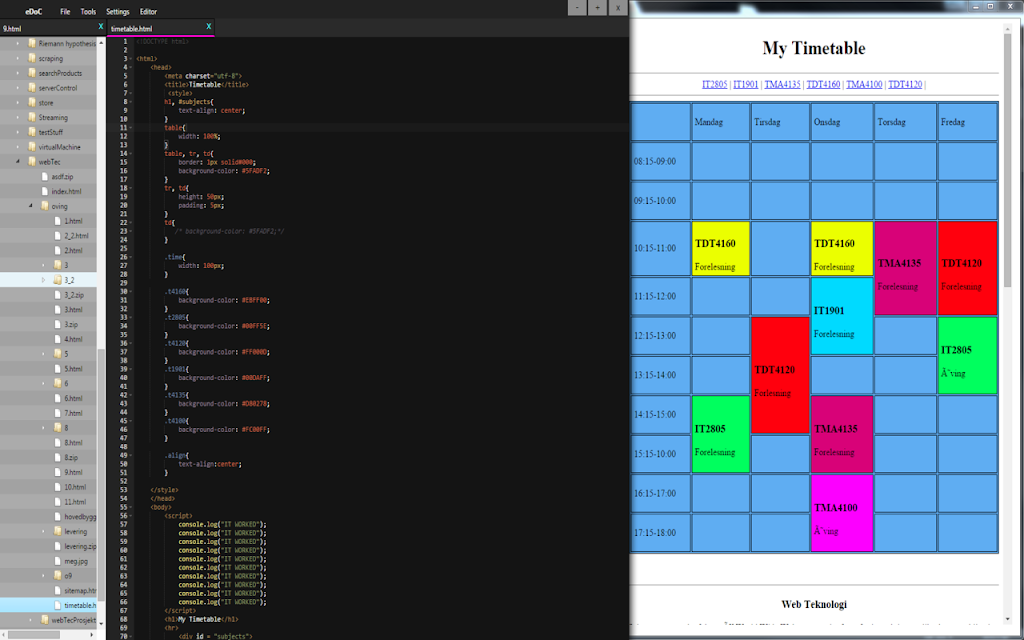Click the webTecProsjekt folder icon
Viewport: 1024px width, 640px height.
pos(44,620)
